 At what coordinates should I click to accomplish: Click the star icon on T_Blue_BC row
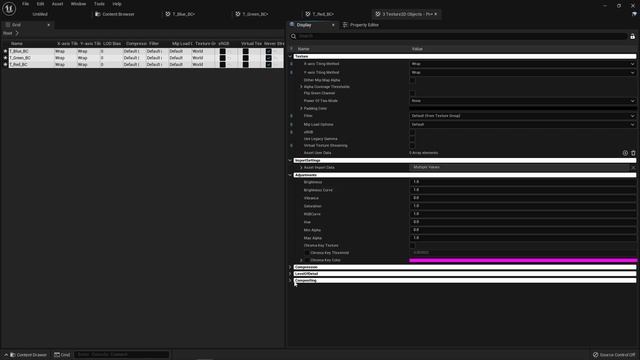5,51
